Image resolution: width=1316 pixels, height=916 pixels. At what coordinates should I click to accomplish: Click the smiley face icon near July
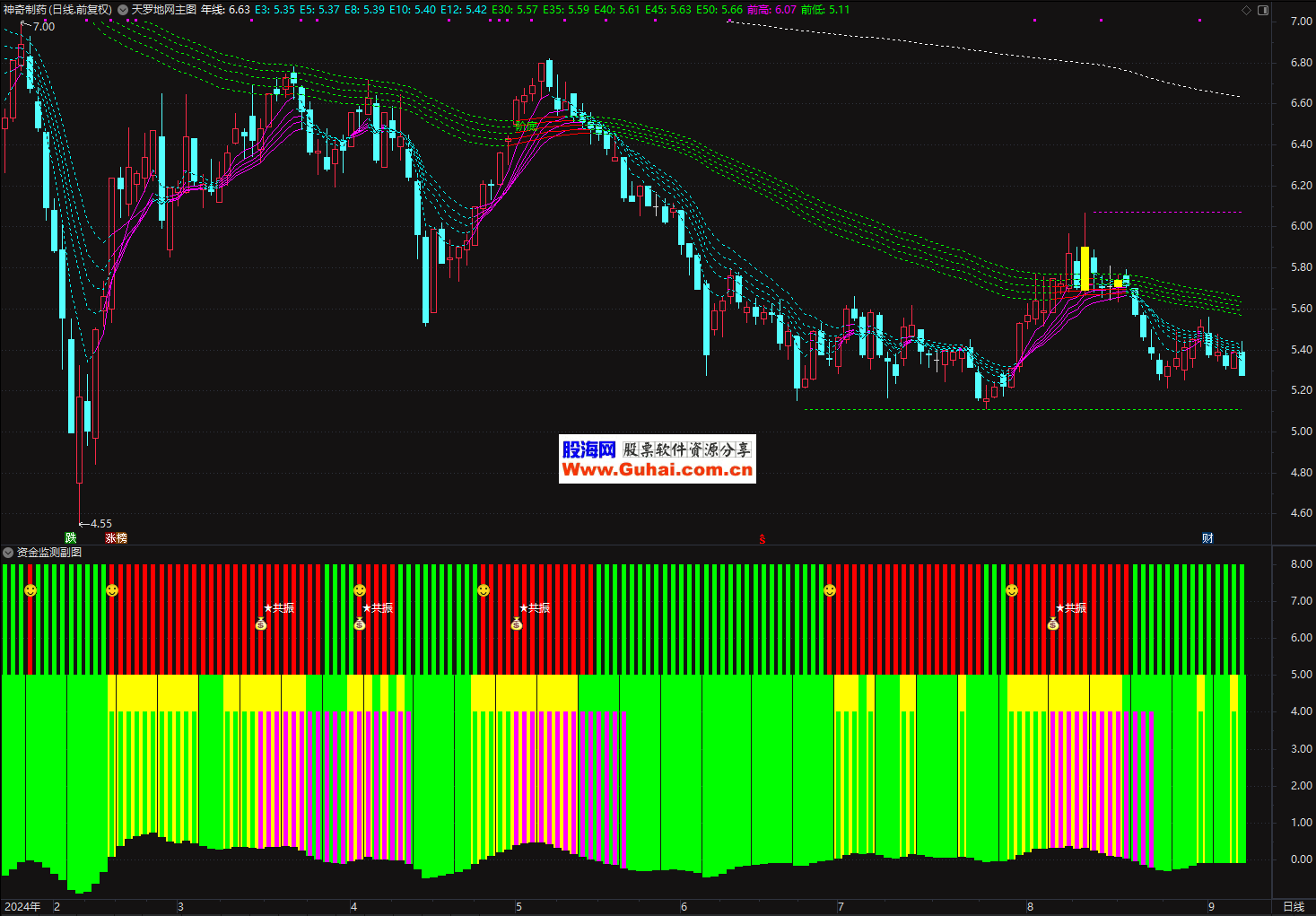830,590
